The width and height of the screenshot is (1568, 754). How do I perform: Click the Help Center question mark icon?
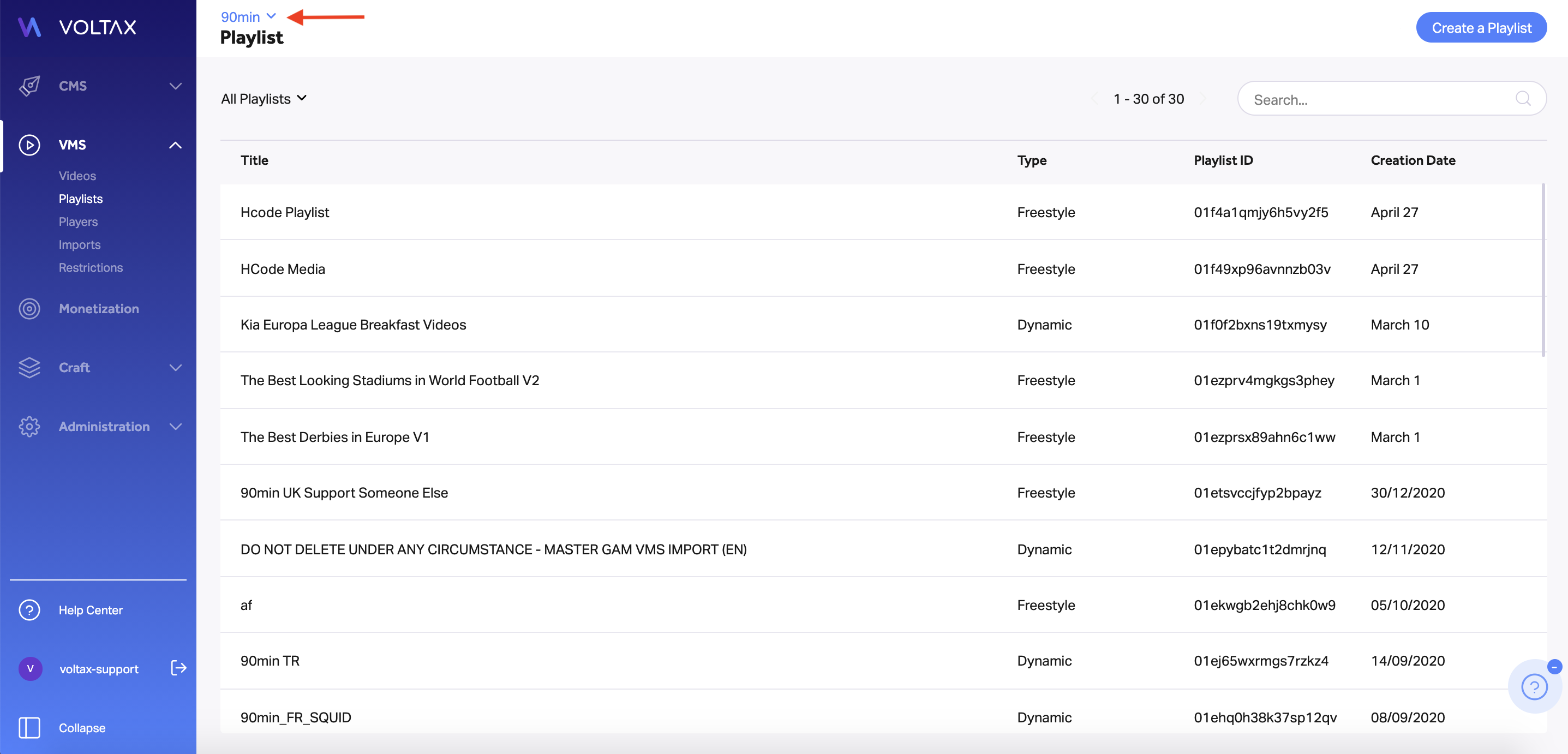[29, 610]
